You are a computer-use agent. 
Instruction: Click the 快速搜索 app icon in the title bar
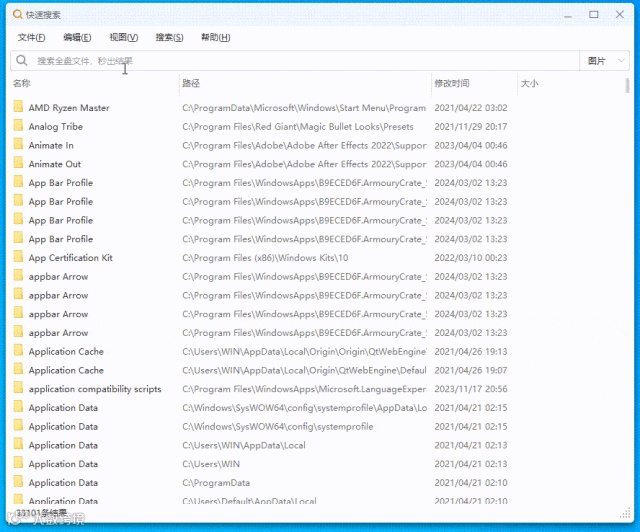pyautogui.click(x=17, y=14)
